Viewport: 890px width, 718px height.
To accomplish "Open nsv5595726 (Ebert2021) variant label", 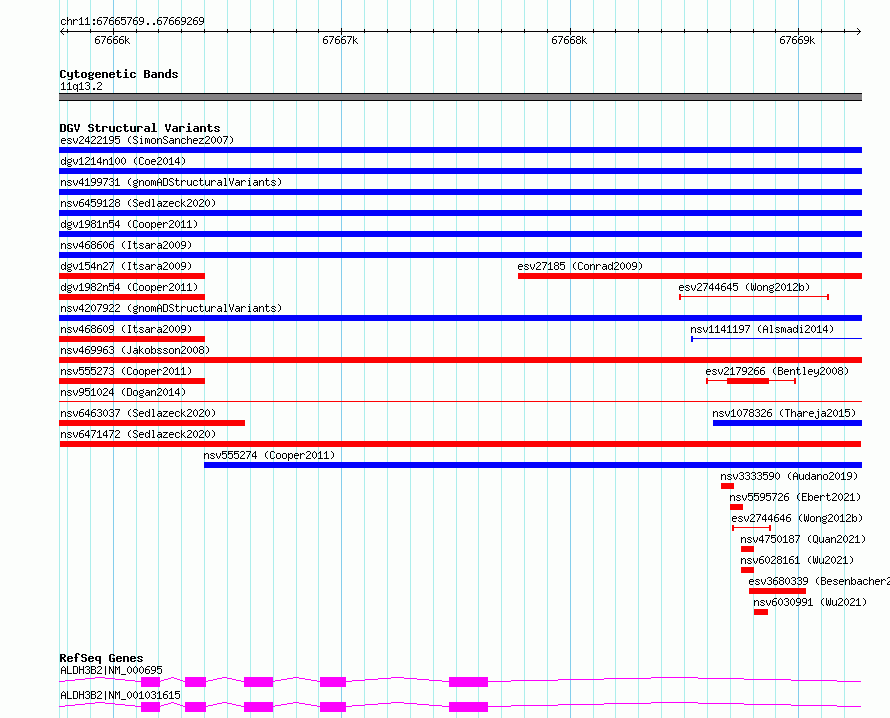I will (795, 497).
